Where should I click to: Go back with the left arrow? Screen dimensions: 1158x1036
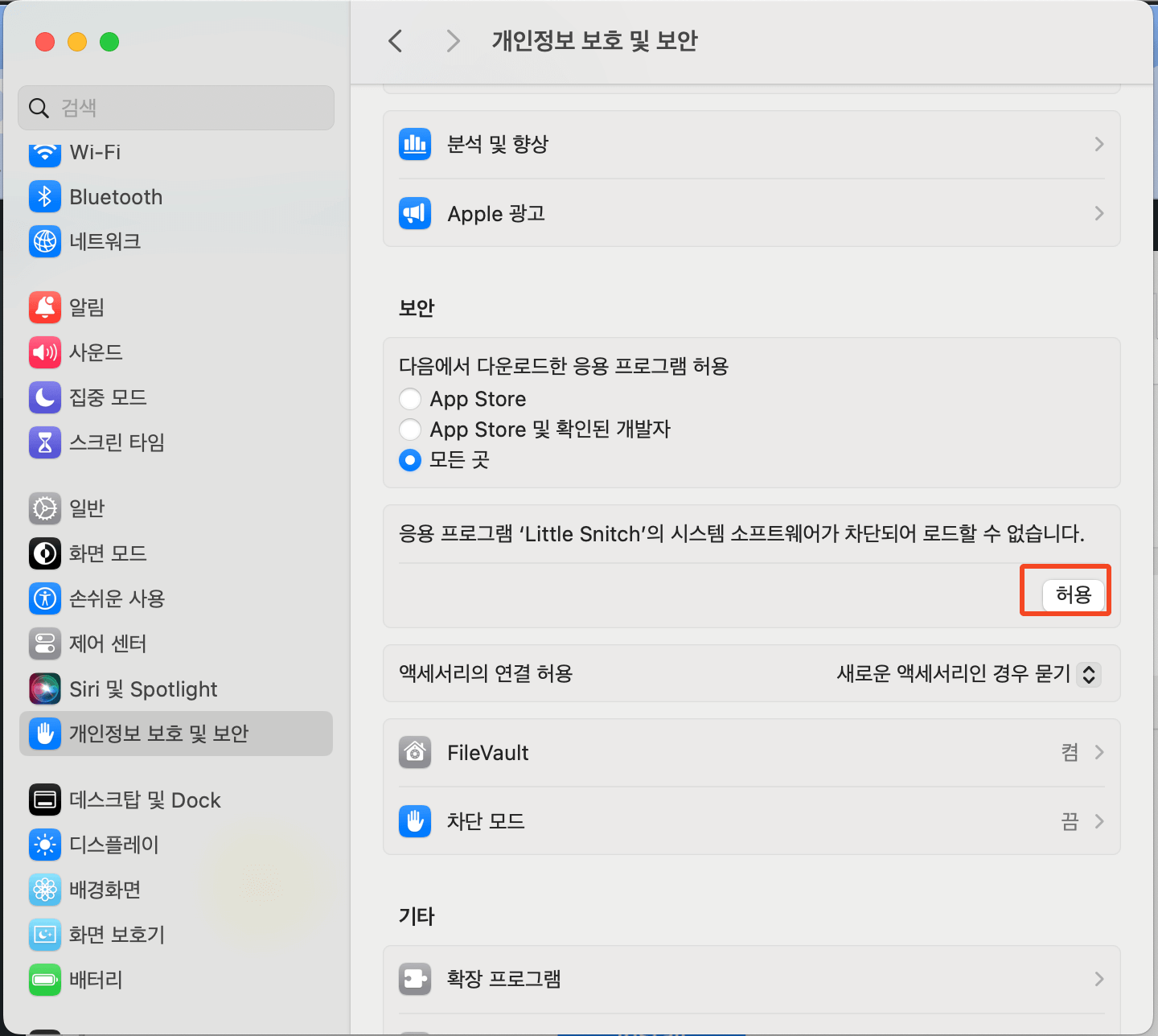[x=395, y=41]
